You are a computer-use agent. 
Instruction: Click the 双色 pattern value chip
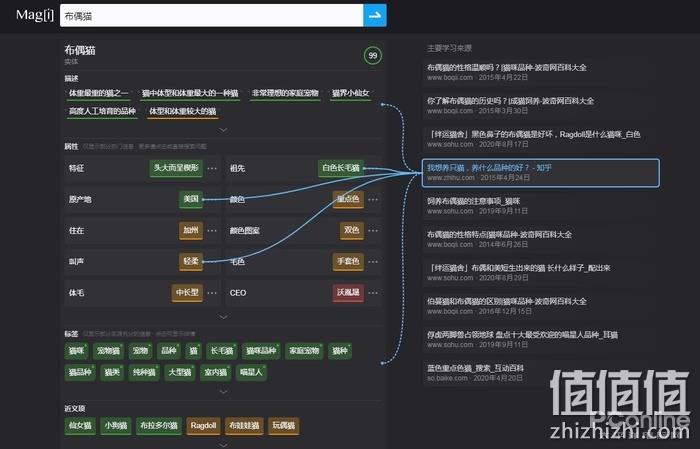click(352, 230)
